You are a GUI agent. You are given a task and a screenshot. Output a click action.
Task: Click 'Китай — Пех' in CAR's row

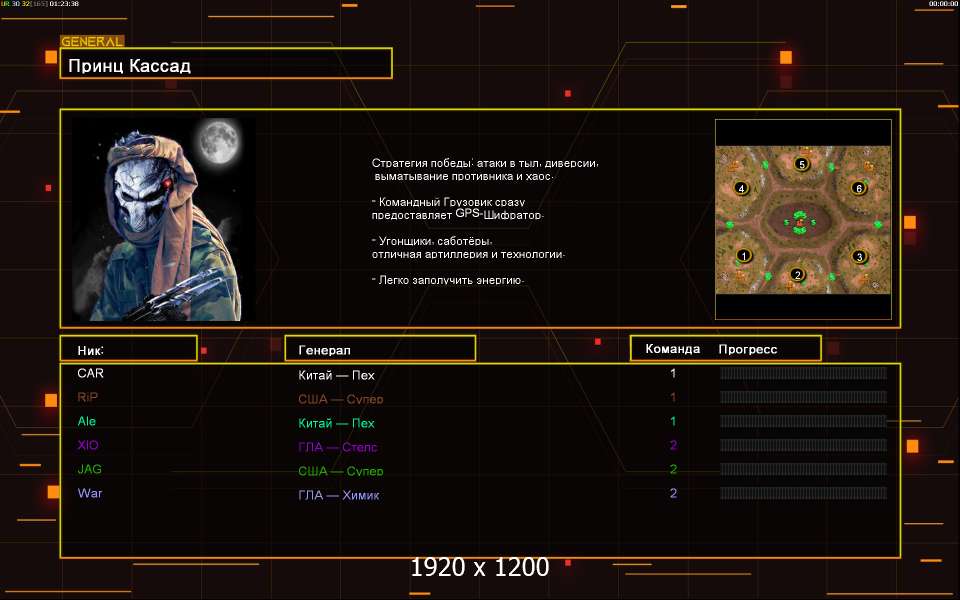tap(336, 375)
